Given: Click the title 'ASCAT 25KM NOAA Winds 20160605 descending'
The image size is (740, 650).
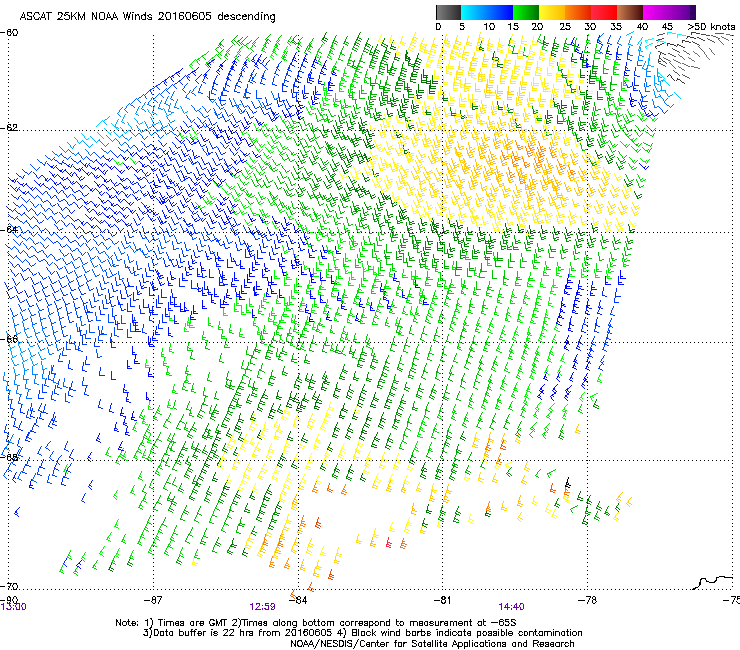Looking at the screenshot, I should (148, 17).
